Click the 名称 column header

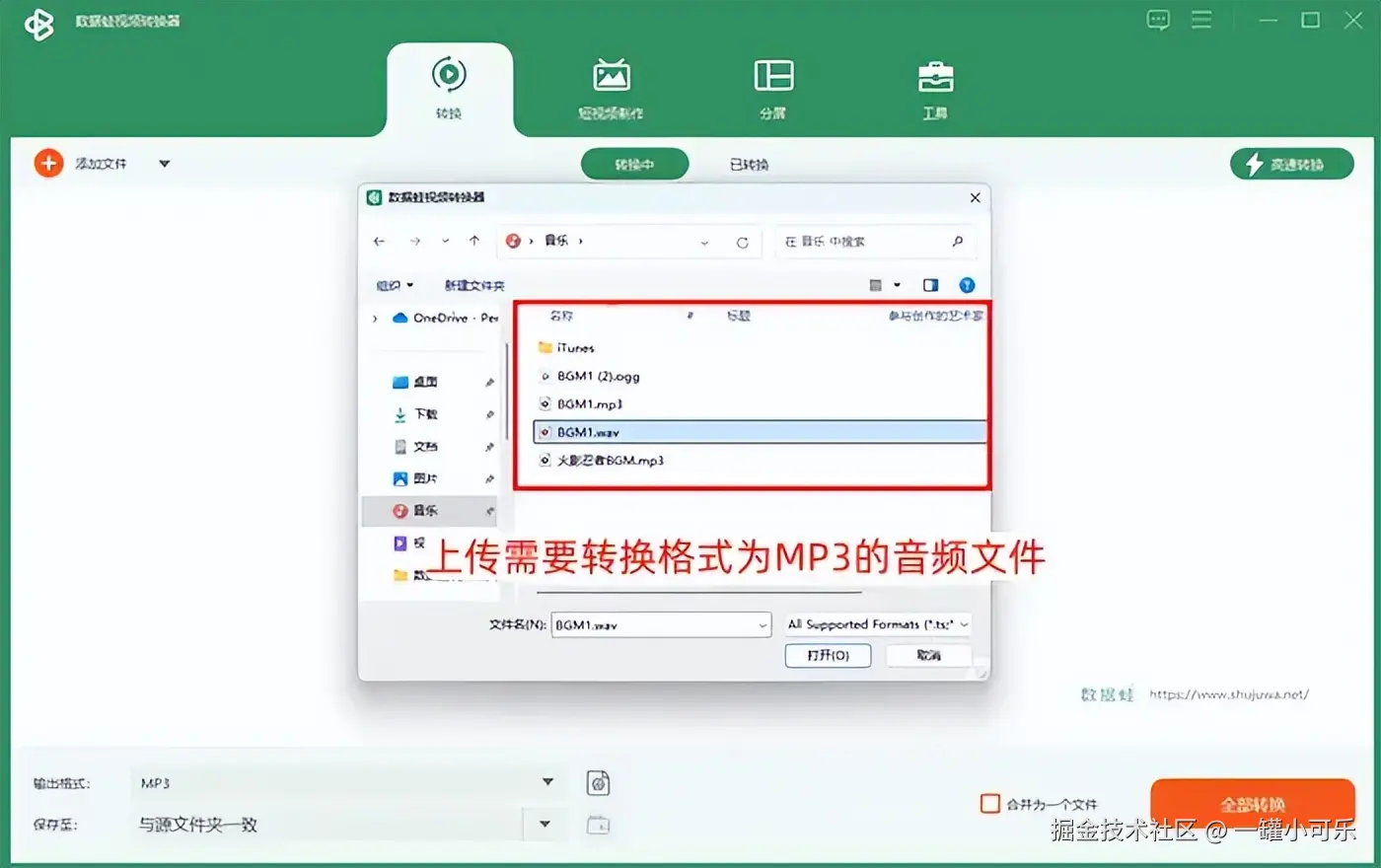(561, 316)
